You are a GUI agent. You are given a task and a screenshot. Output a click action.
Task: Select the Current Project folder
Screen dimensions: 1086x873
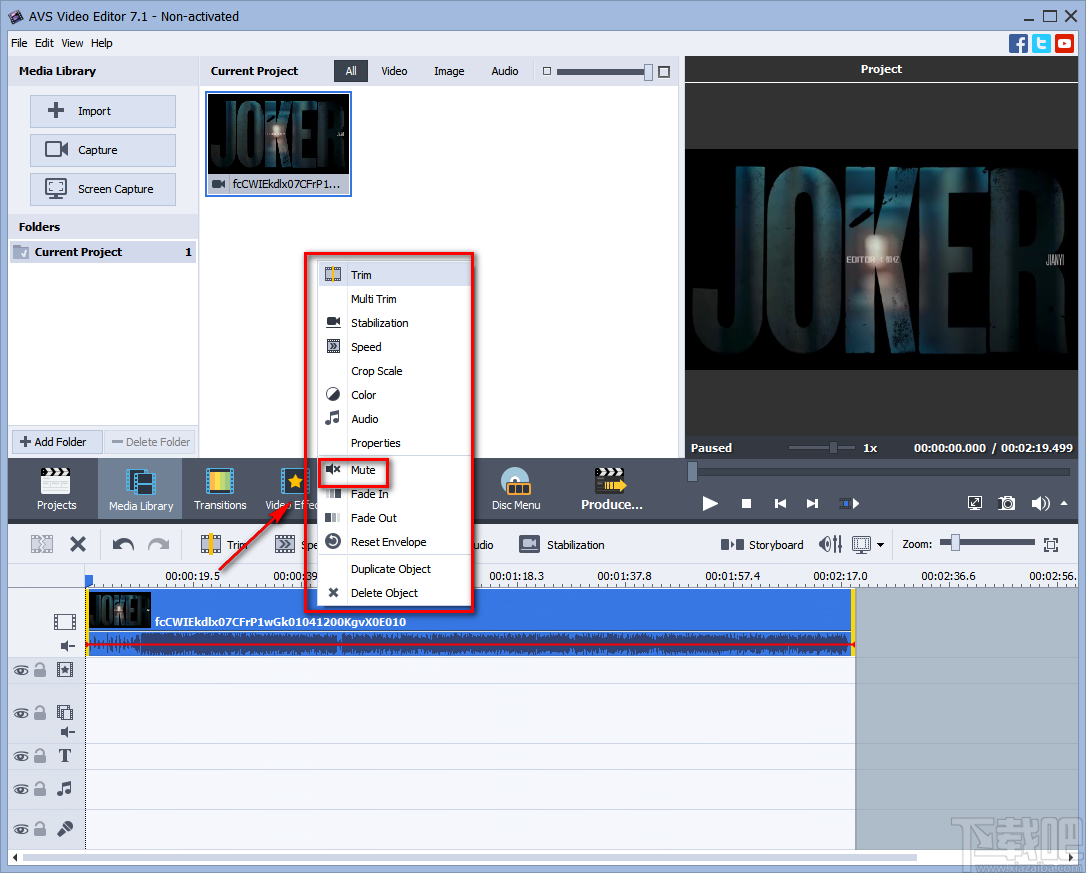coord(103,252)
